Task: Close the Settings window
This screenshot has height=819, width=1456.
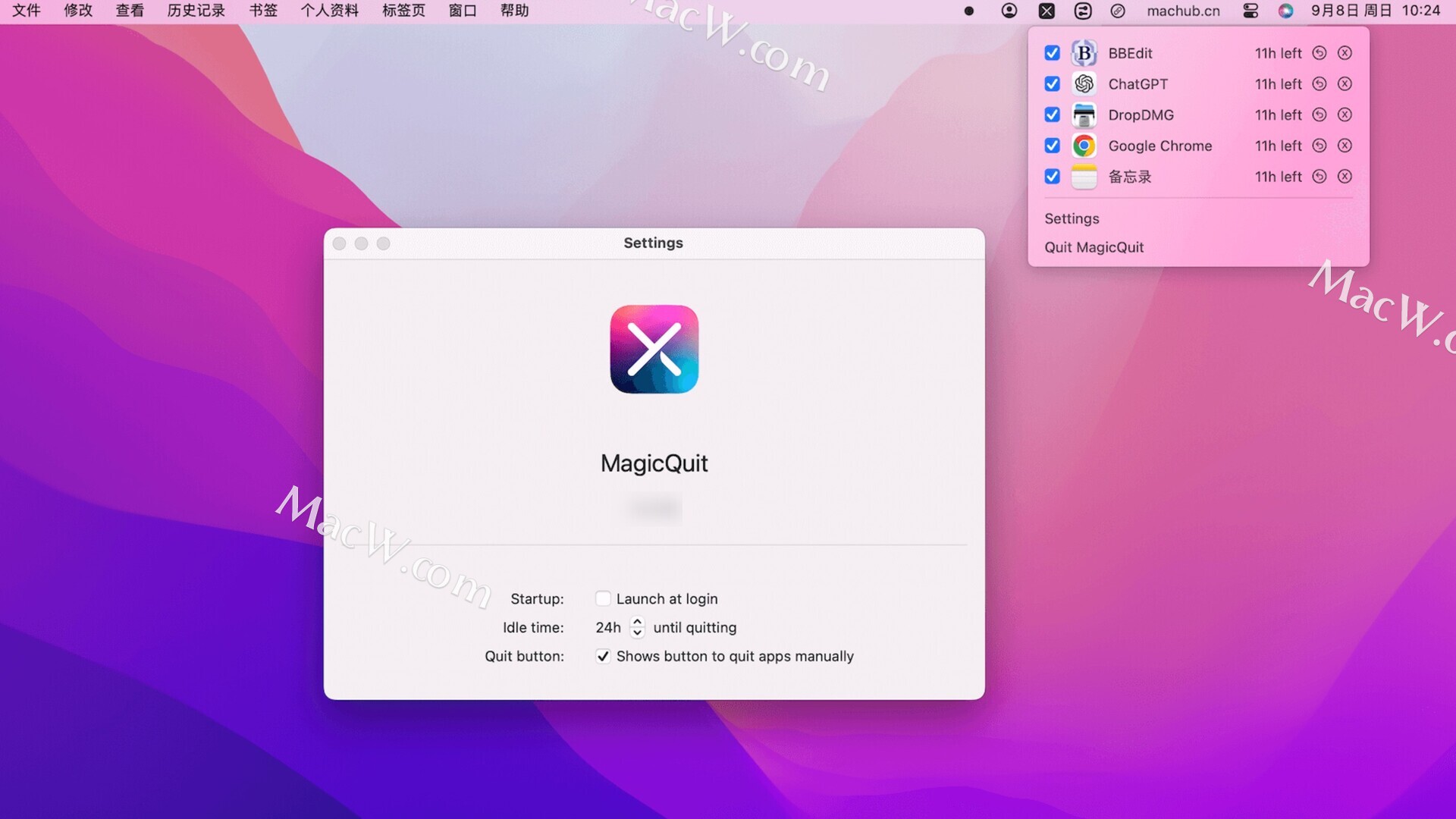Action: tap(340, 243)
